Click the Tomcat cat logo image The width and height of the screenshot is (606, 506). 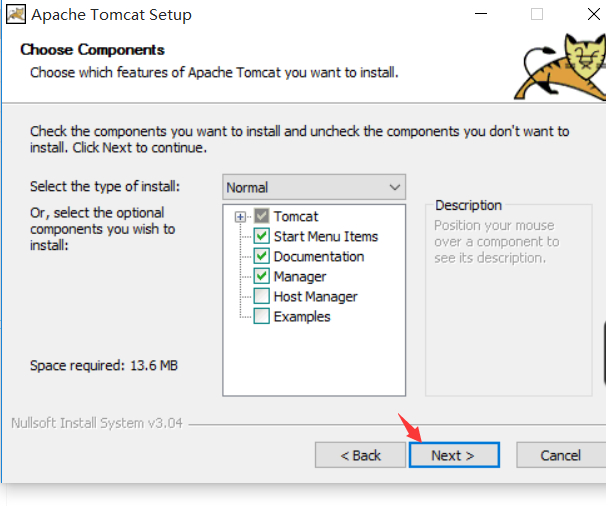(x=560, y=66)
